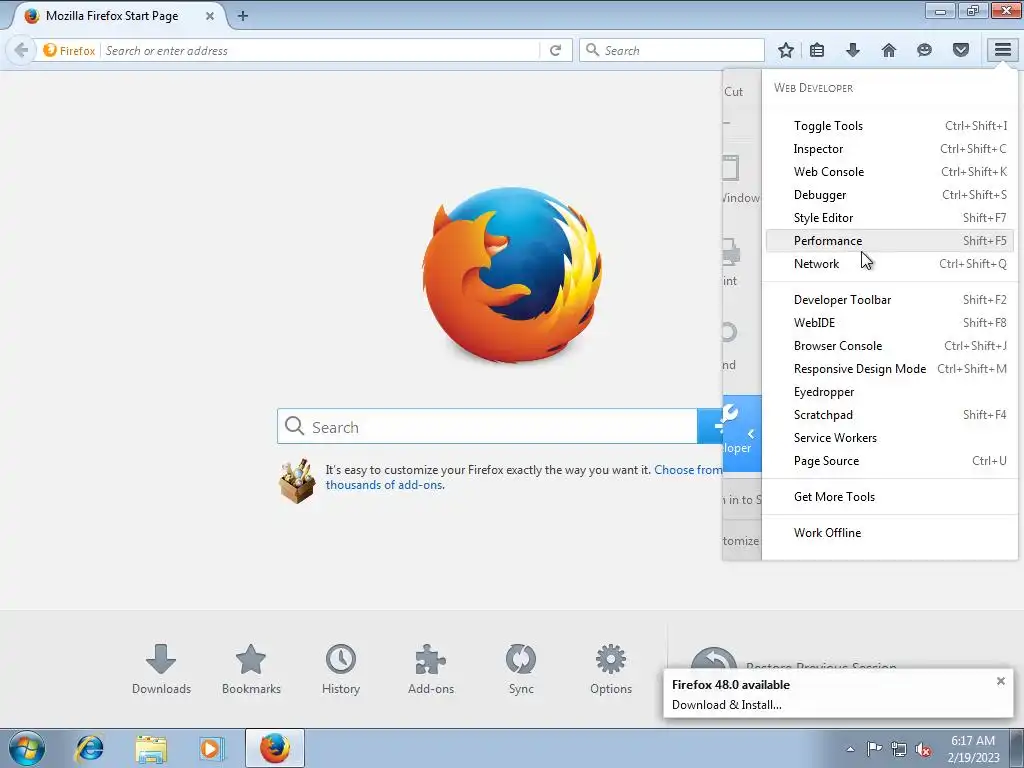
Task: Click Get More Tools
Action: [889, 496]
